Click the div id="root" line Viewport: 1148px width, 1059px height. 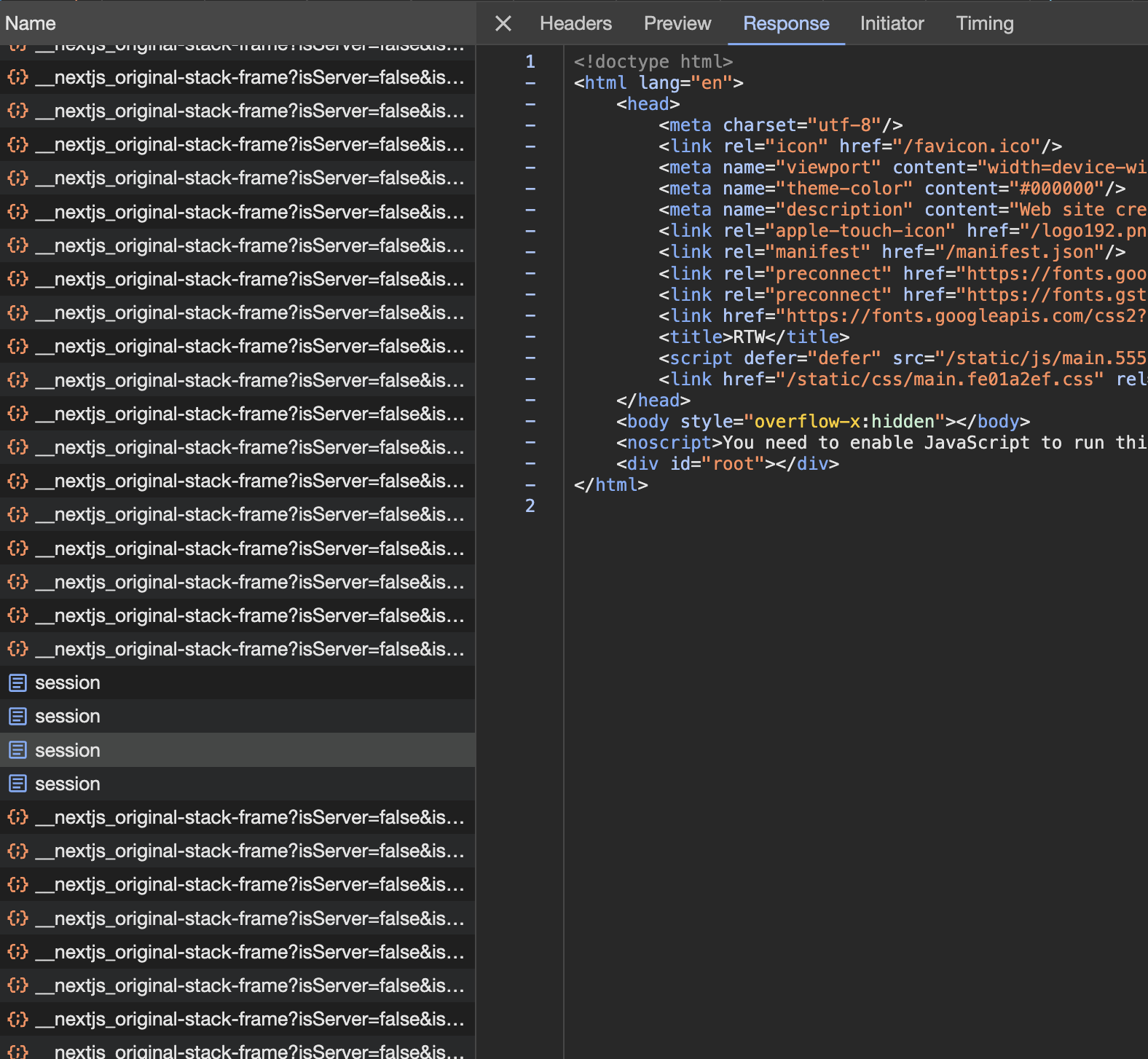pos(728,464)
